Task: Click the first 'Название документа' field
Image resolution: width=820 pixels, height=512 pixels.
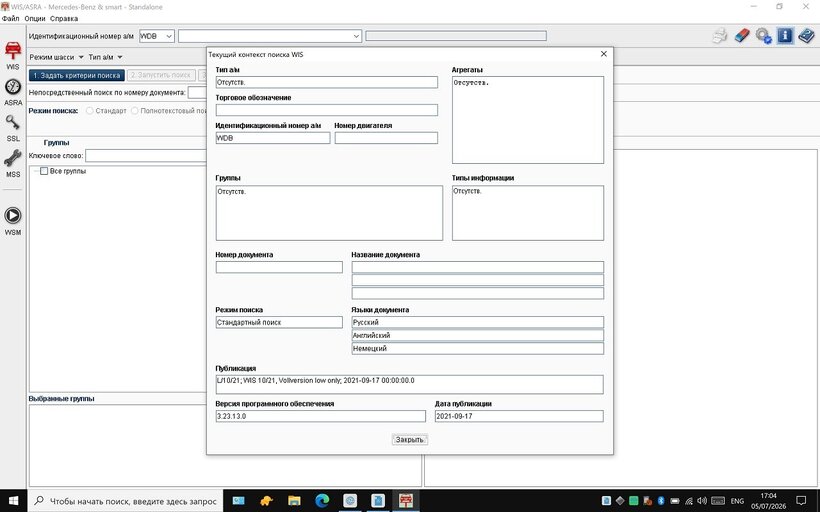Action: tap(477, 267)
